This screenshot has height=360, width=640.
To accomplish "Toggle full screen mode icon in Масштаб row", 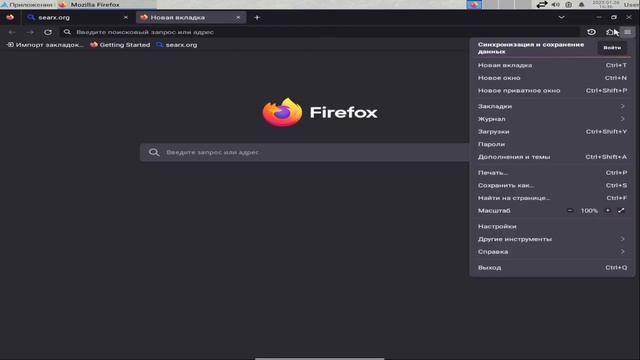I will (x=621, y=211).
